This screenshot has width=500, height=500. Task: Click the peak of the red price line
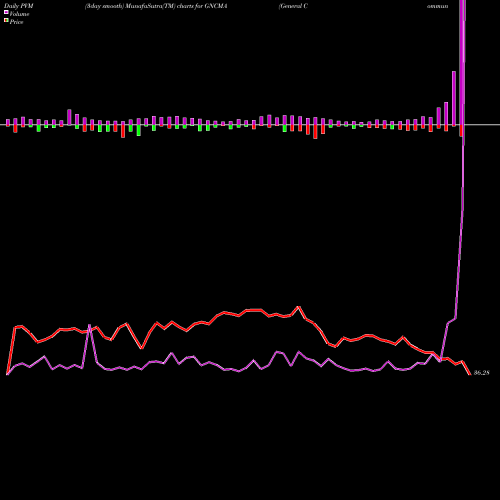[299, 307]
